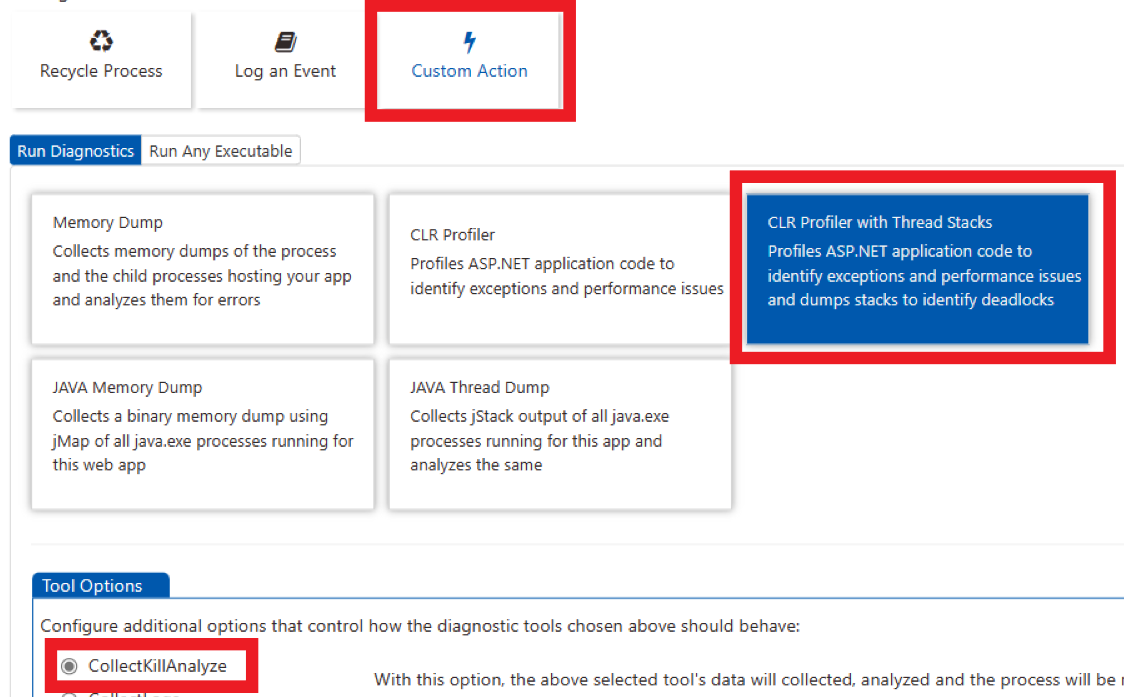
Task: Enable the CollectKillAnalyze radio button
Action: pyautogui.click(x=69, y=666)
